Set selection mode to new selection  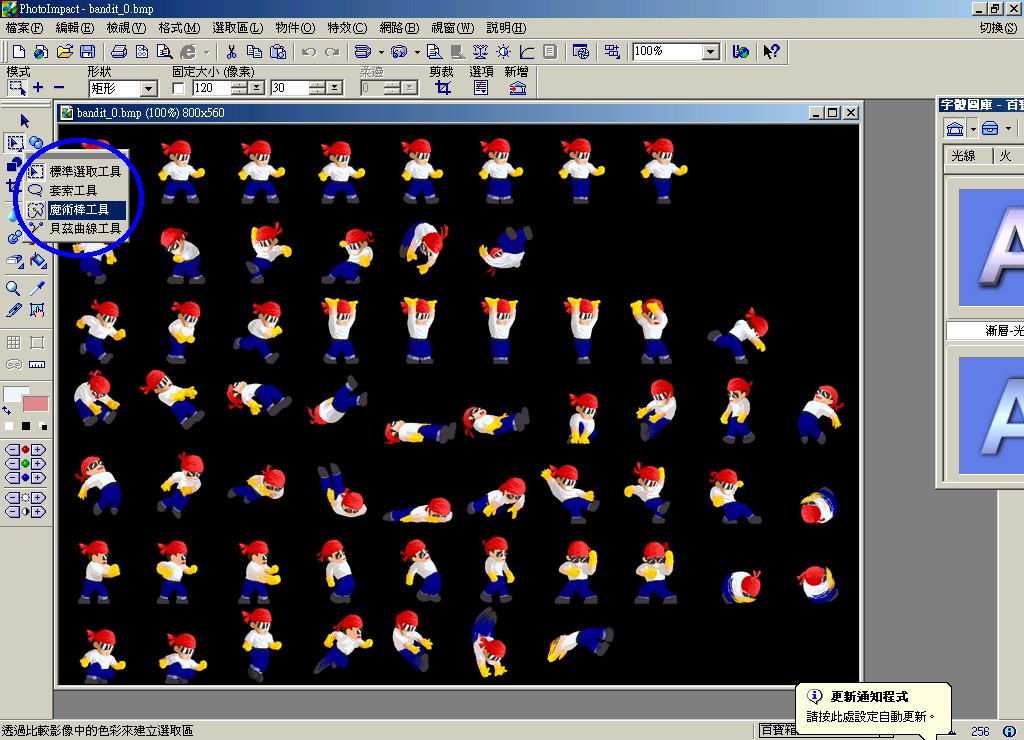coord(16,88)
